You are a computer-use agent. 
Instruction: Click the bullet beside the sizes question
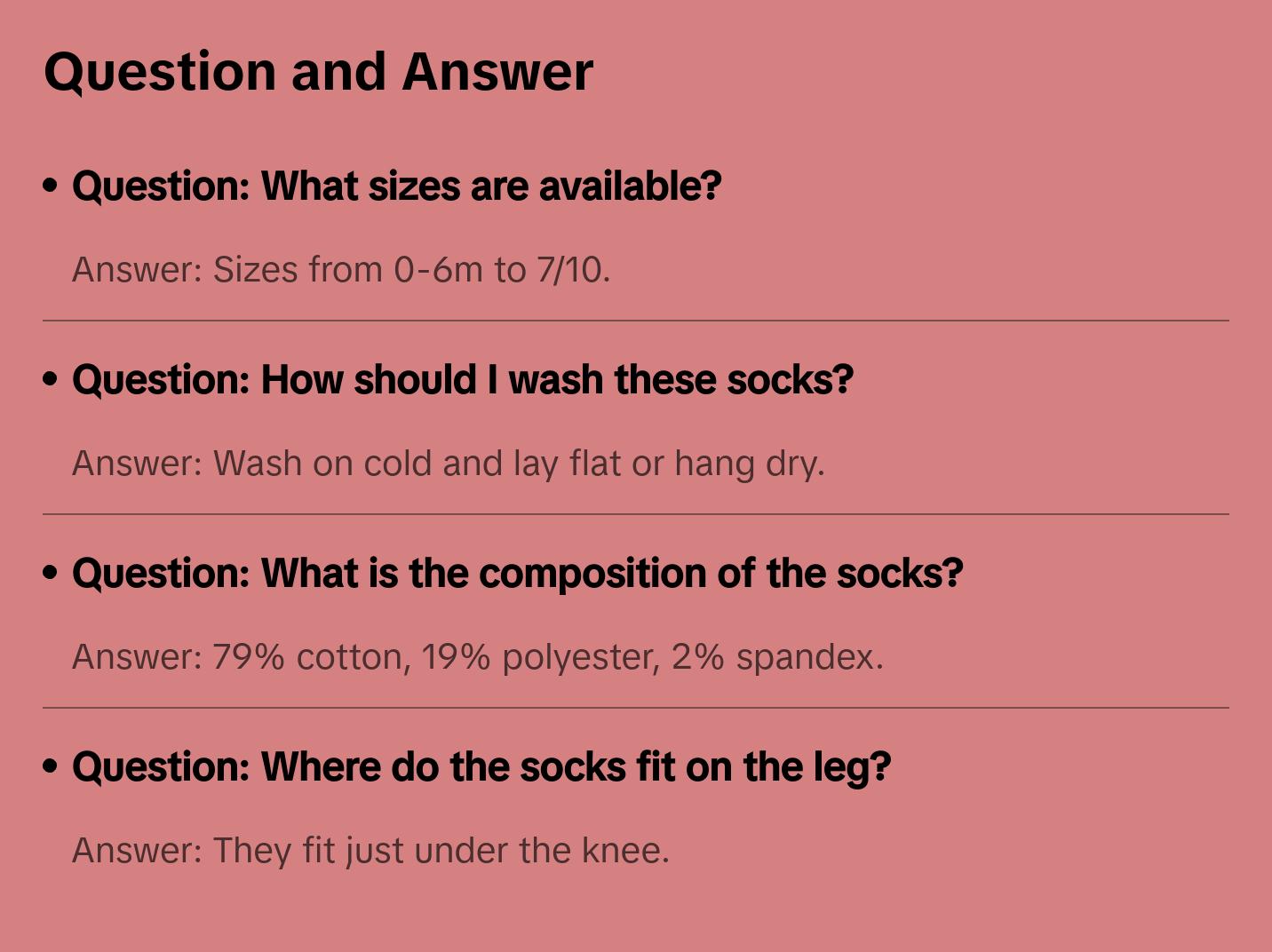51,186
